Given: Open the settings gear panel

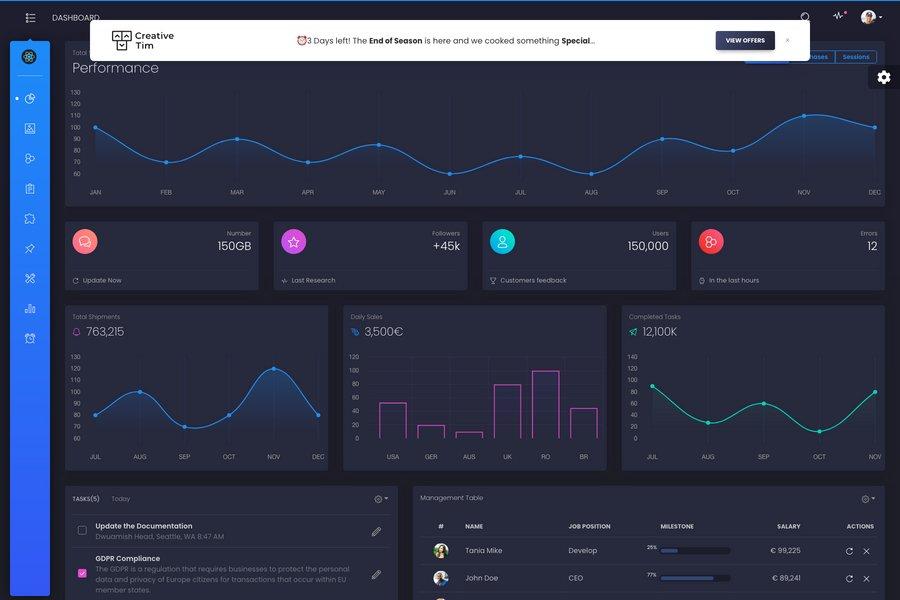Looking at the screenshot, I should click(883, 76).
